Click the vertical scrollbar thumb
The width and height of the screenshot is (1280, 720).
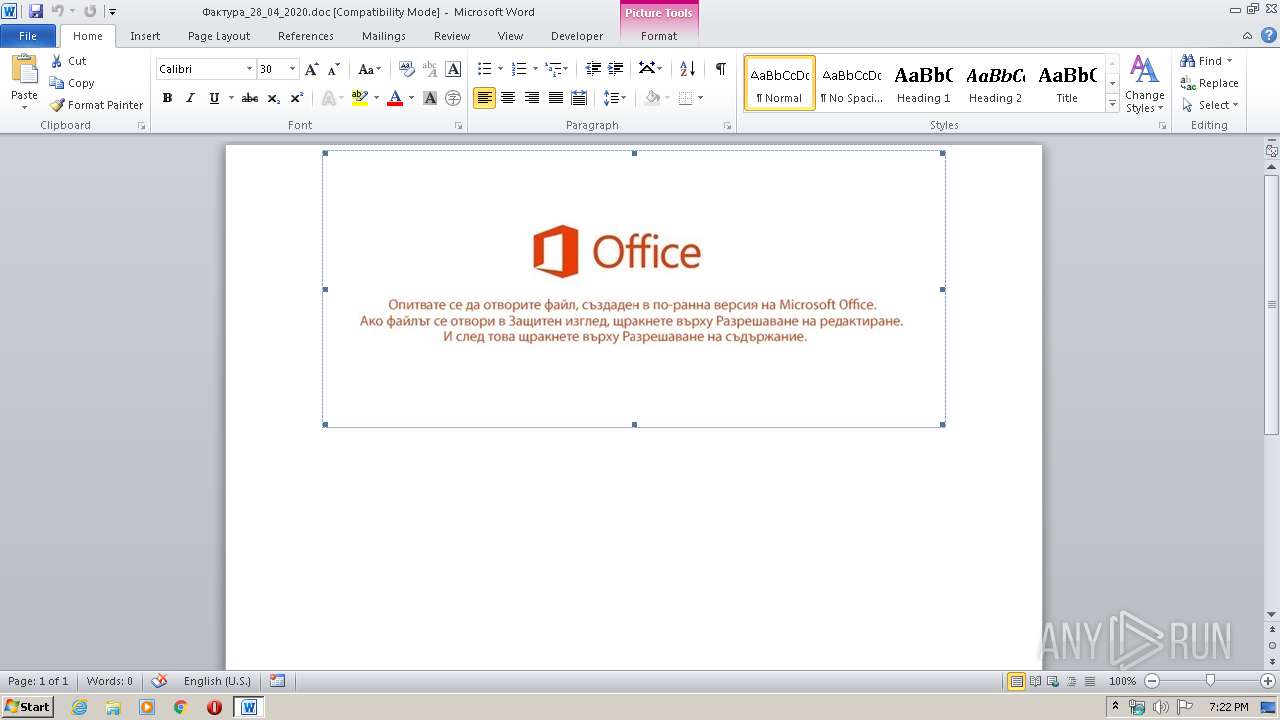click(x=1271, y=305)
